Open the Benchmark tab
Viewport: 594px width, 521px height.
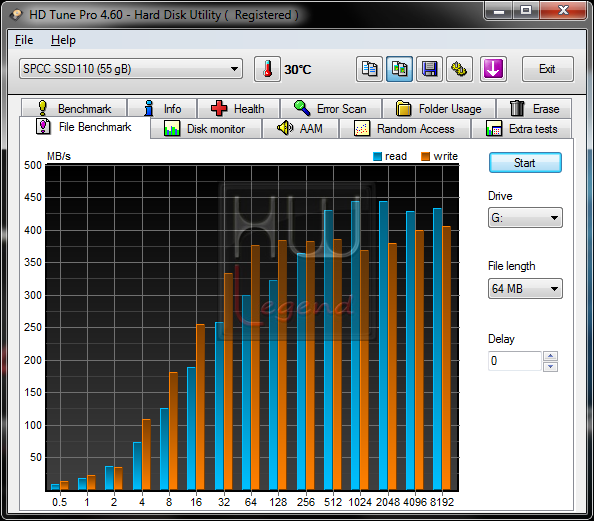[74, 108]
